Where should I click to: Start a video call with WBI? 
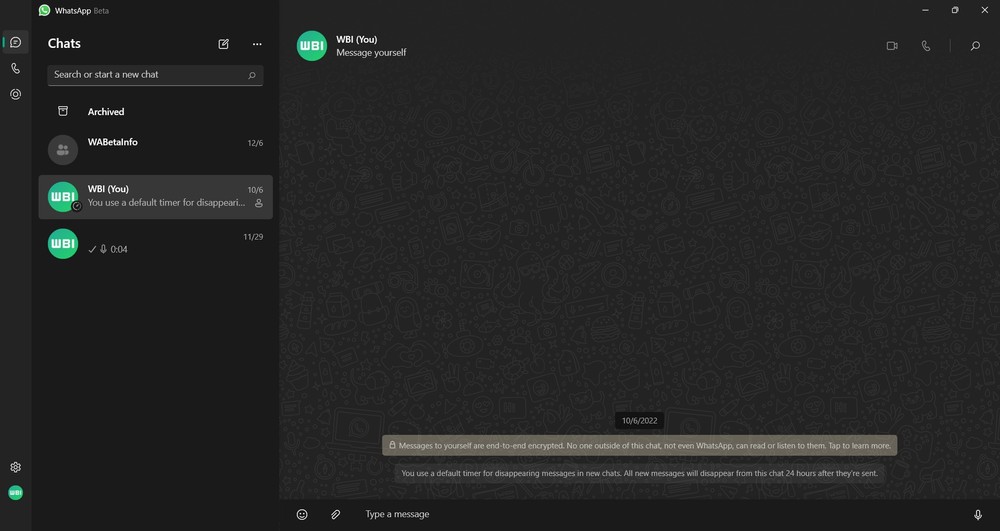pyautogui.click(x=892, y=46)
